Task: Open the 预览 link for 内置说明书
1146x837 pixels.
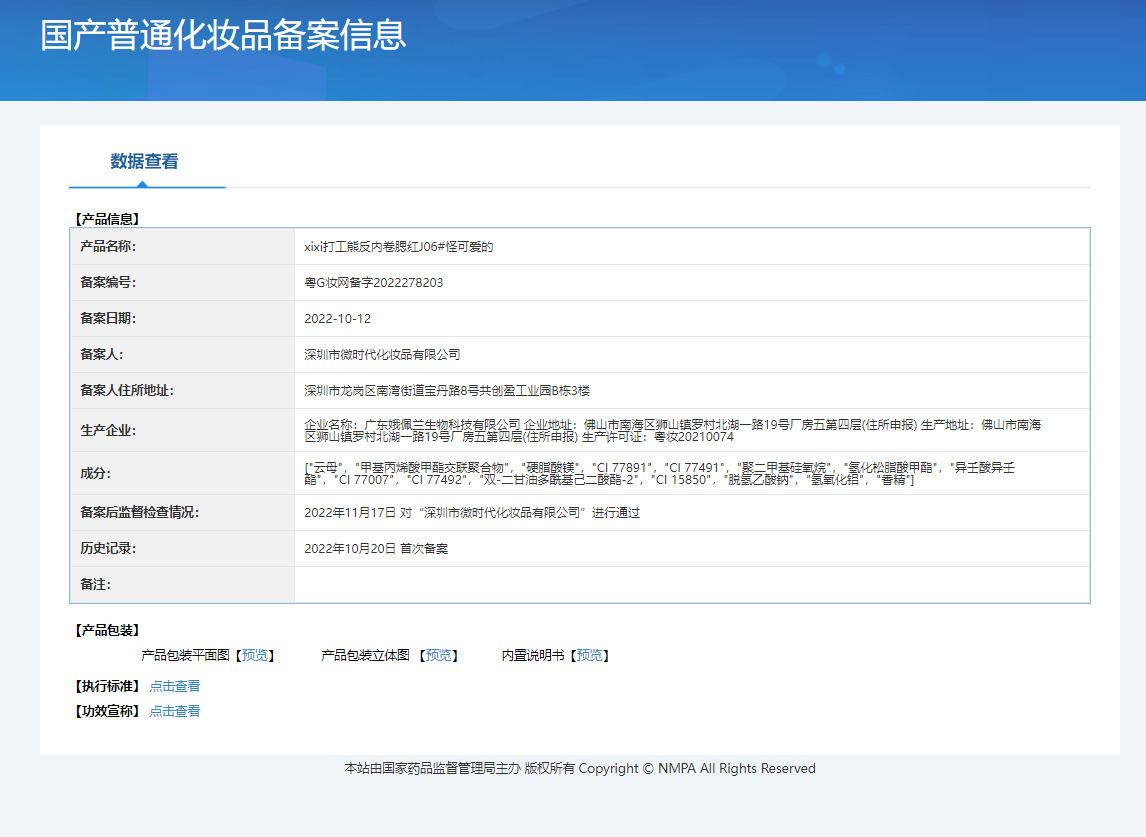Action: [589, 656]
